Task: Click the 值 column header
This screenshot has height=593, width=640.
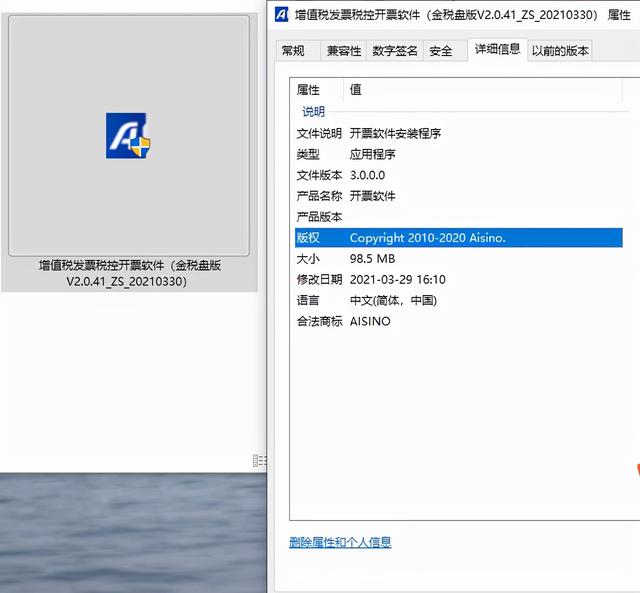Action: (483, 90)
